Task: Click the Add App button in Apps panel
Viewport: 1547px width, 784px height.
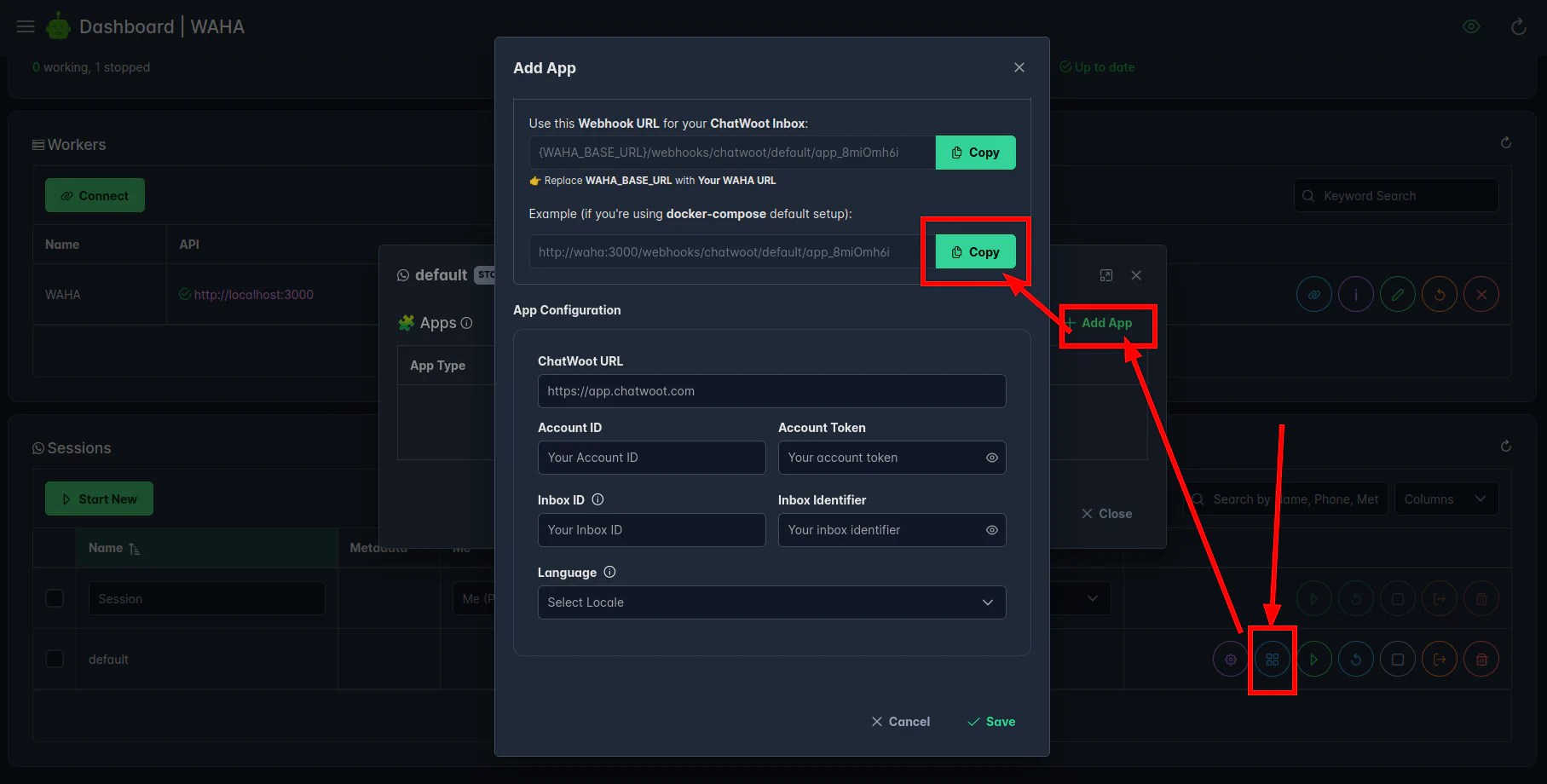Action: click(1100, 323)
